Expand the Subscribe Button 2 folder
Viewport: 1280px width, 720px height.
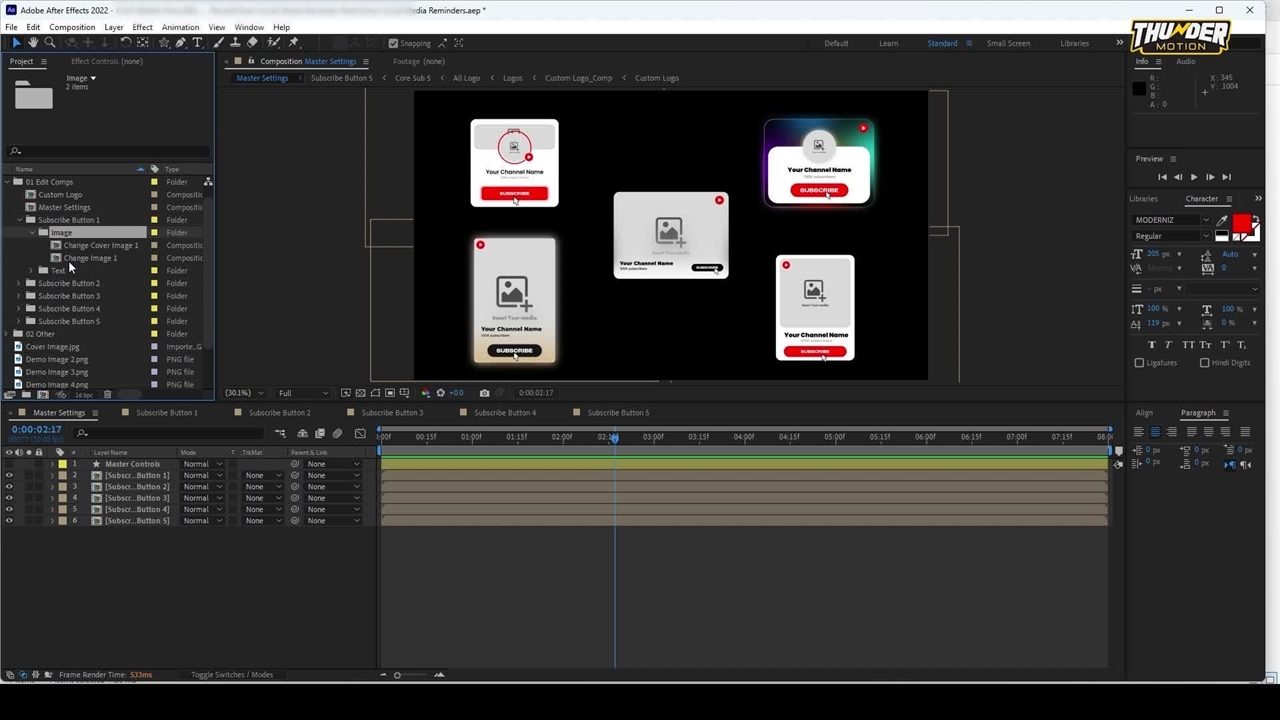click(x=18, y=283)
